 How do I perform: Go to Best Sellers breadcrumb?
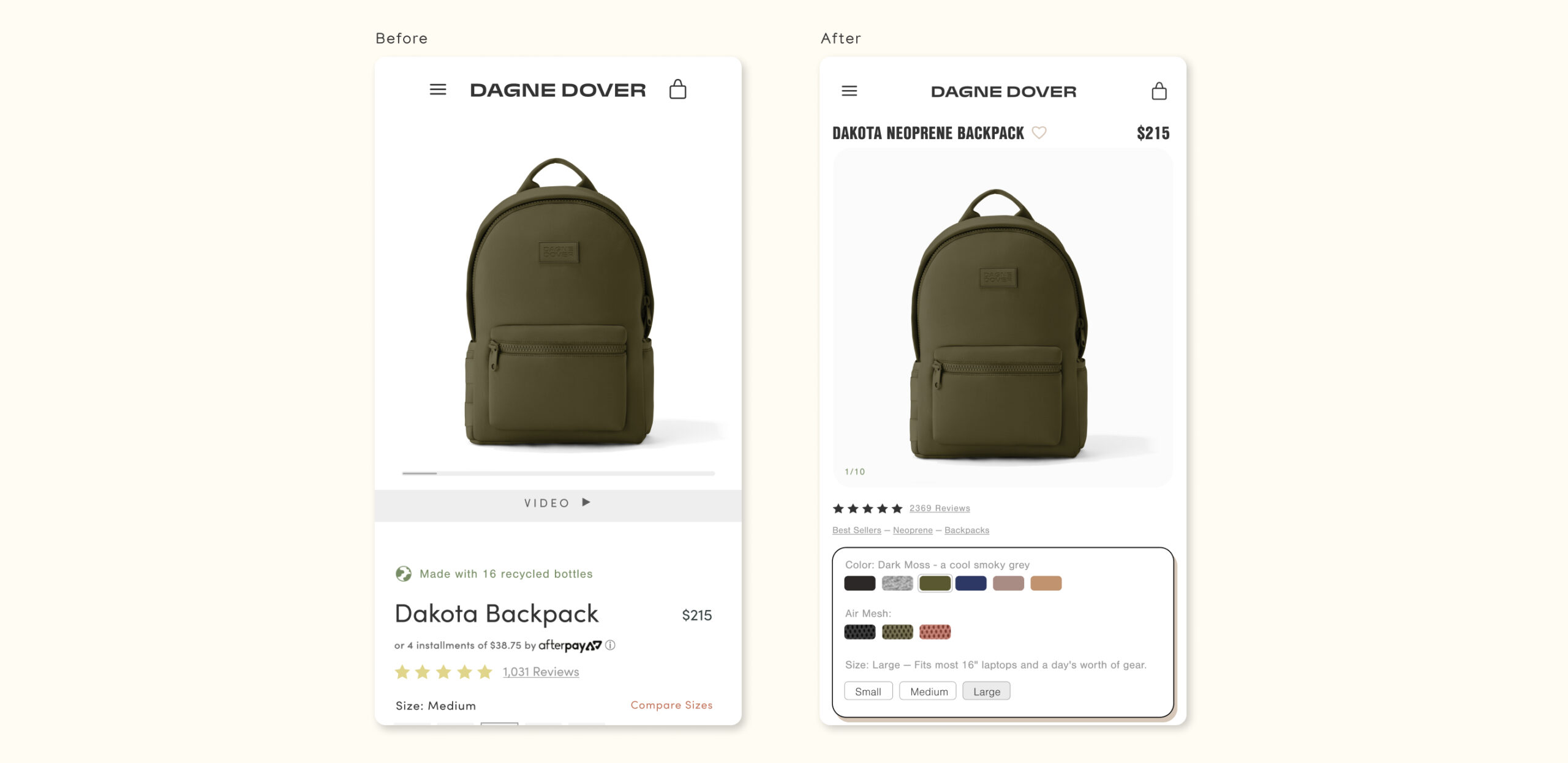(856, 530)
